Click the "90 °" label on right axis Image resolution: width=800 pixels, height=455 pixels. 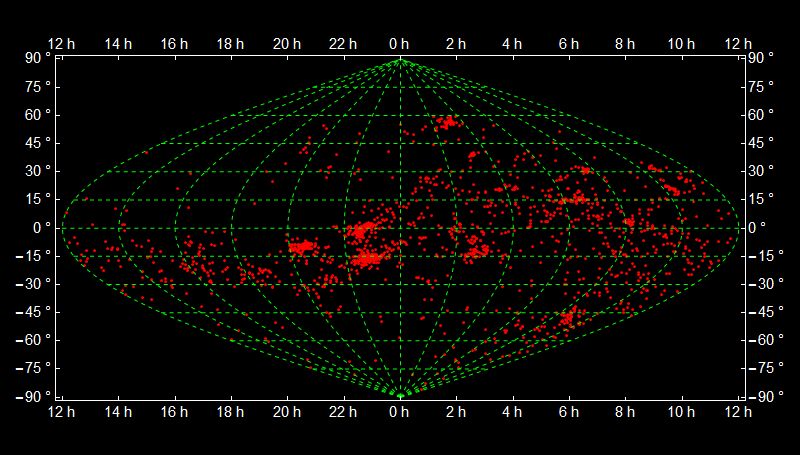point(761,58)
